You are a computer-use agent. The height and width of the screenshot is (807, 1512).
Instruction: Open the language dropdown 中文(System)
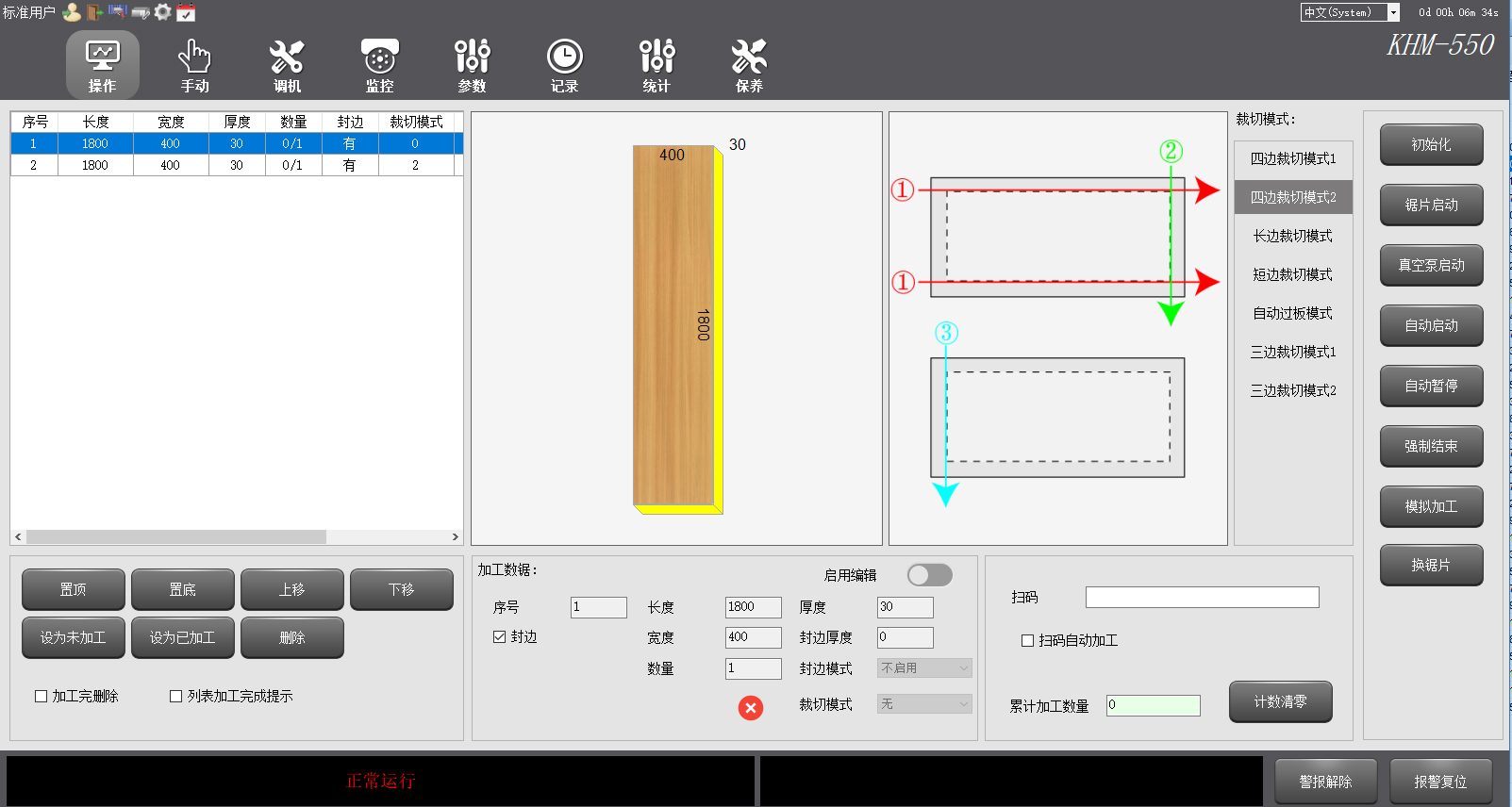[1350, 12]
